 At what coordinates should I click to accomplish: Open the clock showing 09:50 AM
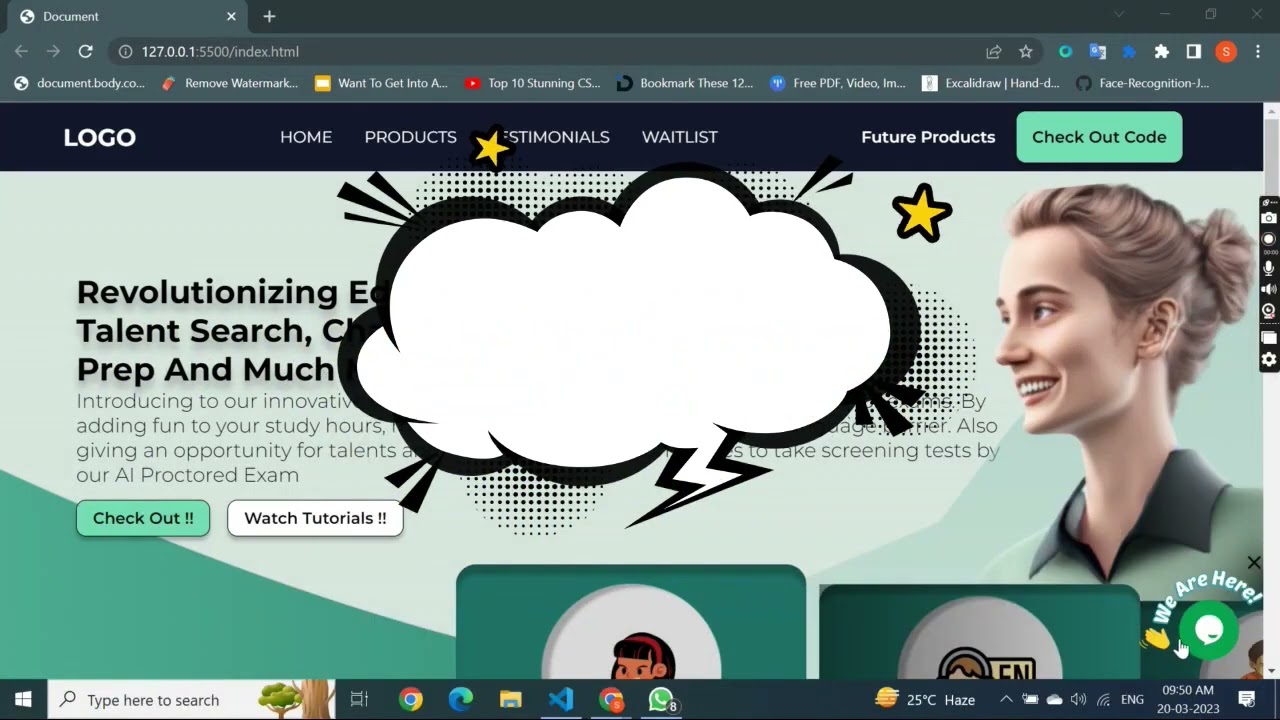pyautogui.click(x=1190, y=700)
